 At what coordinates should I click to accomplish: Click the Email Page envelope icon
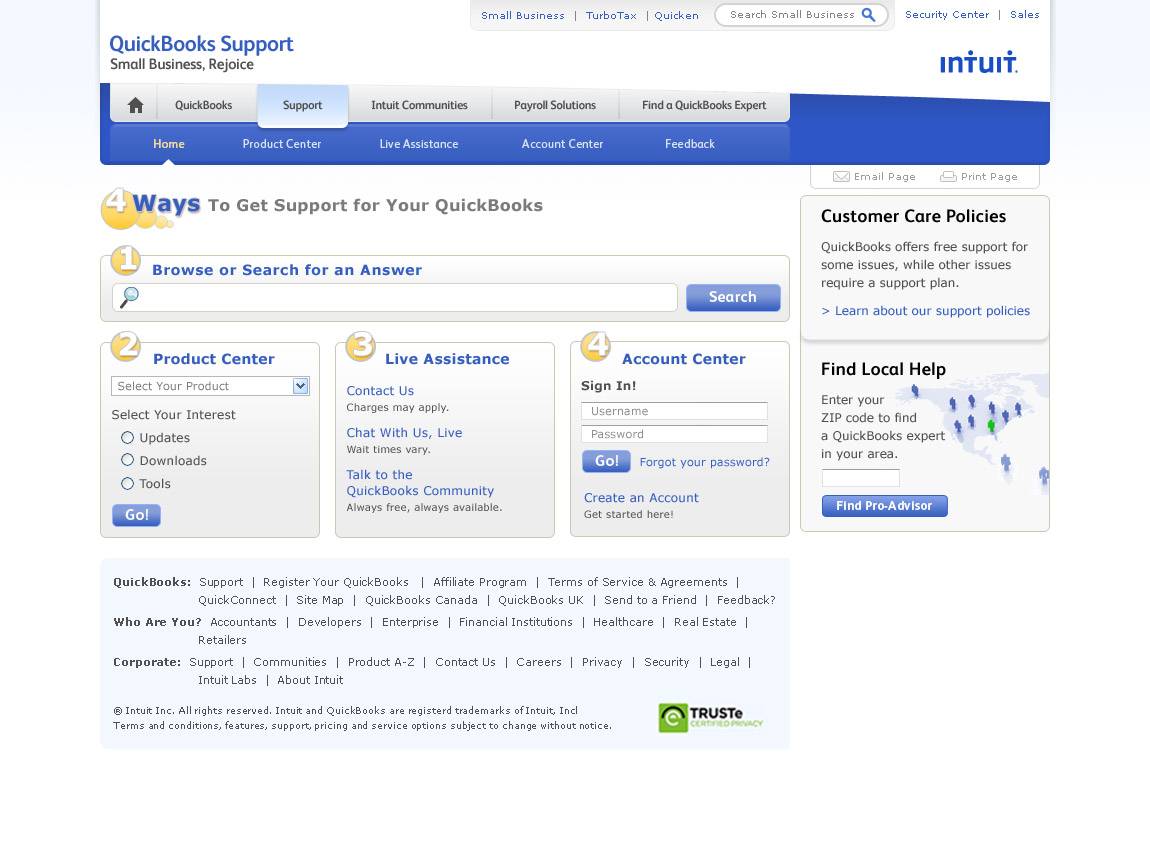pyautogui.click(x=841, y=177)
